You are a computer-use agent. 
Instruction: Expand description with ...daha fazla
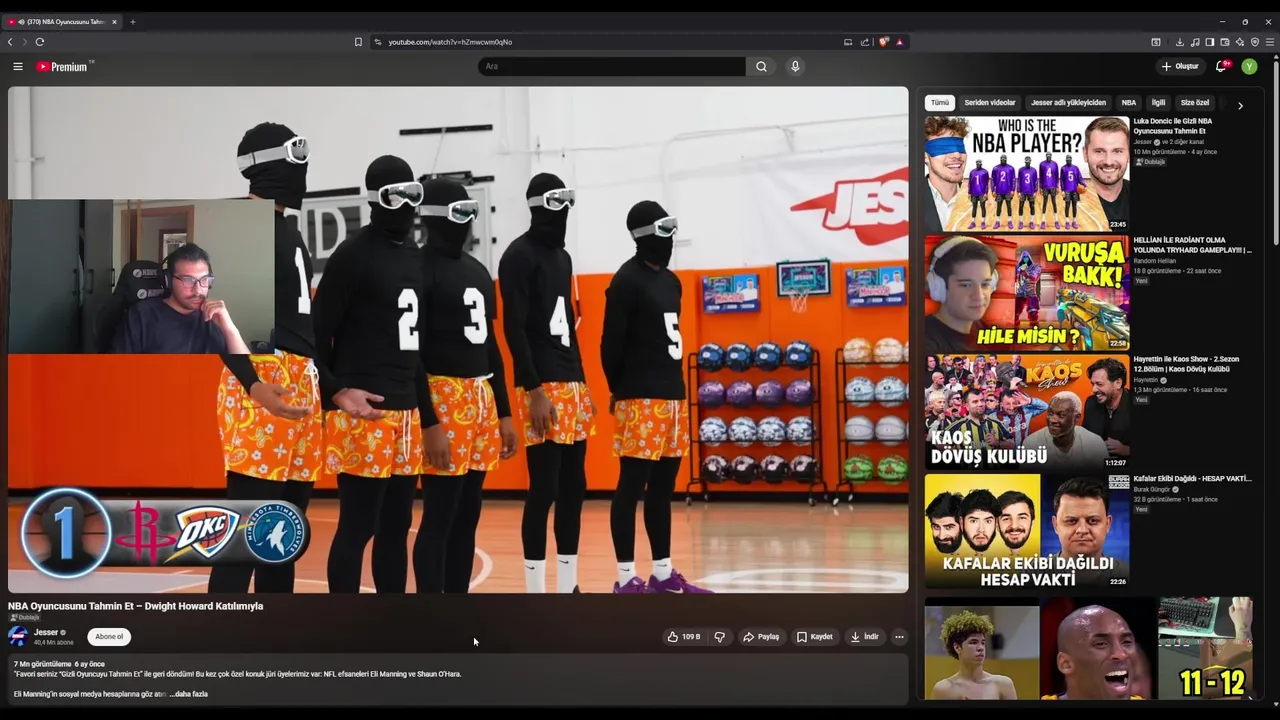[189, 694]
